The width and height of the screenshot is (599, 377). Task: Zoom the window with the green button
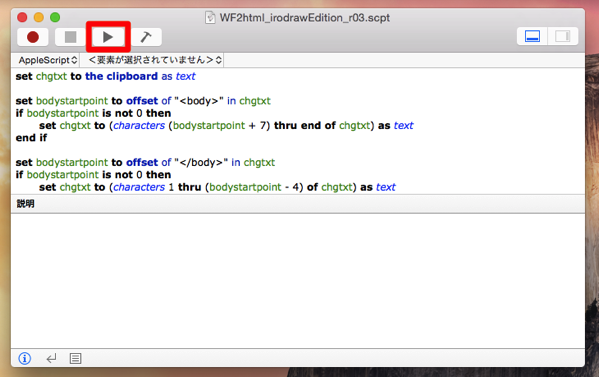pyautogui.click(x=55, y=17)
